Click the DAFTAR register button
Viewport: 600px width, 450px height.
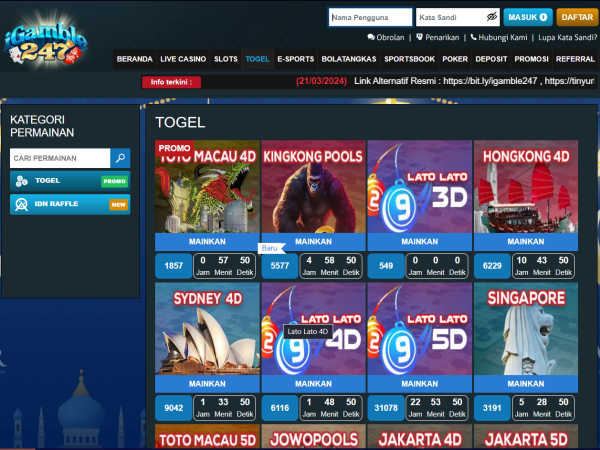point(577,17)
